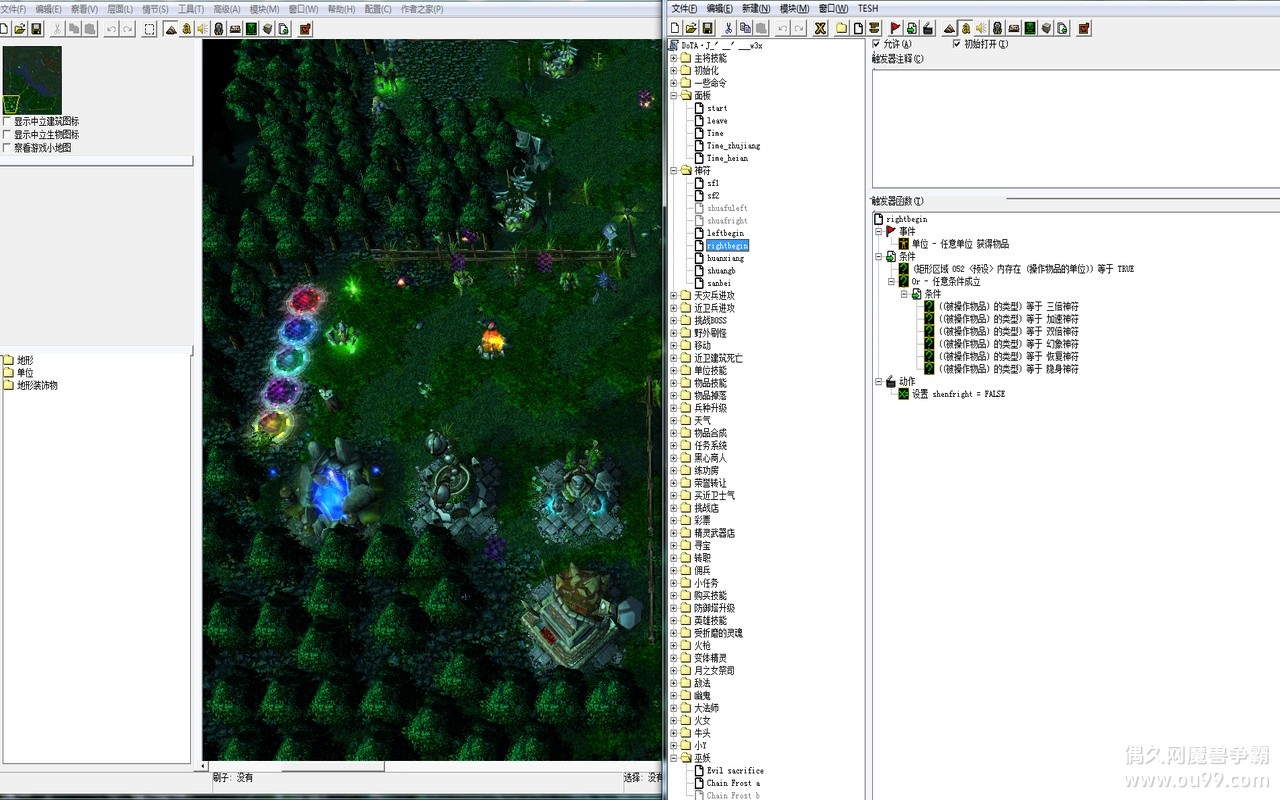Select the sanbei trigger

point(720,283)
